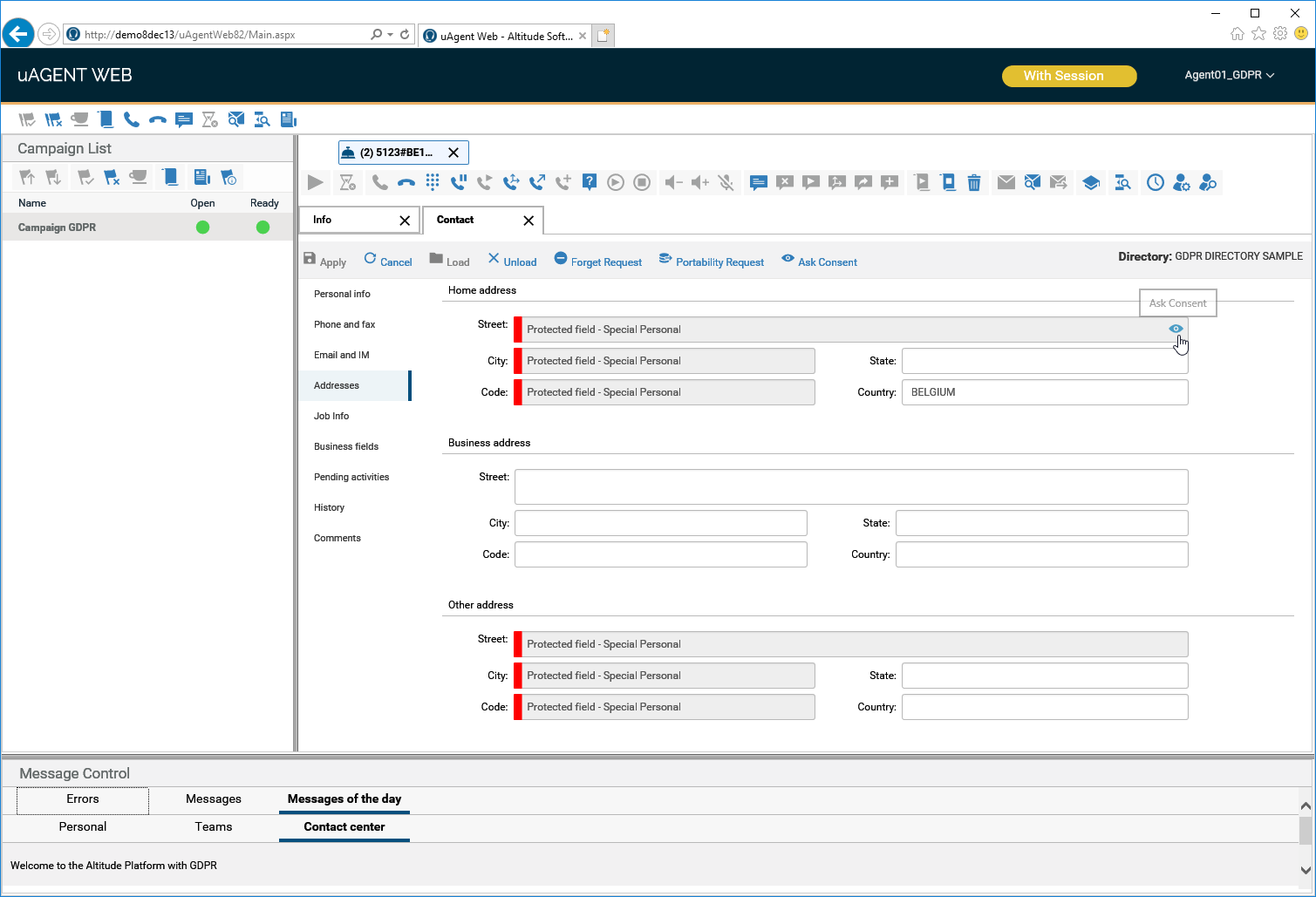The image size is (1316, 897).
Task: Click the browser favorites star icon
Action: click(1258, 34)
